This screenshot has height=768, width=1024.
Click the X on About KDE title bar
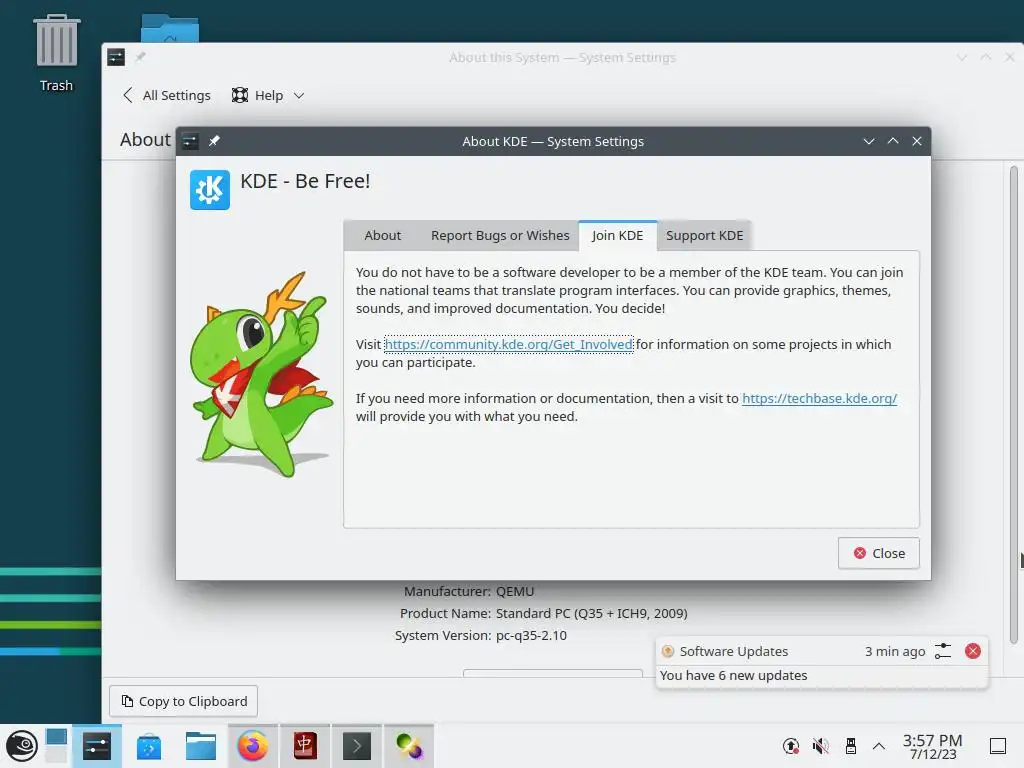(917, 141)
